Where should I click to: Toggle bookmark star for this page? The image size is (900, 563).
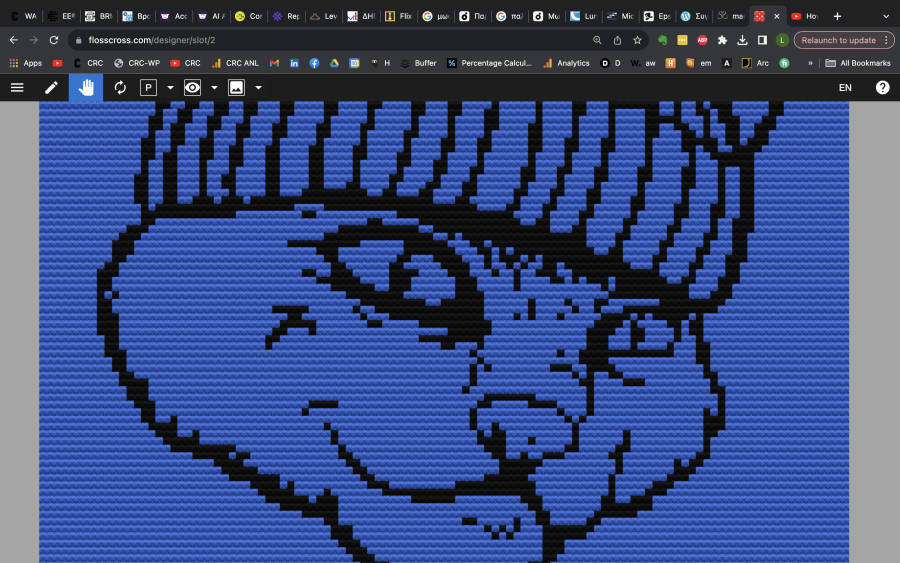pos(637,40)
